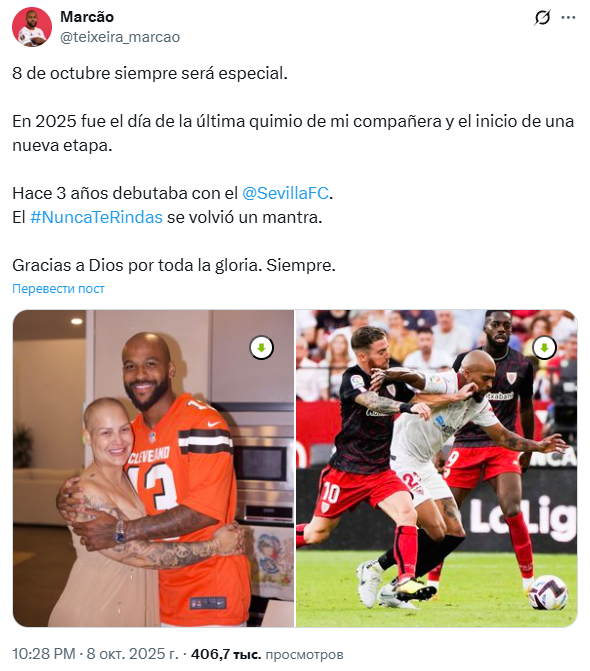The width and height of the screenshot is (590, 671).
Task: Click the green download icon on left photo
Action: [x=262, y=347]
